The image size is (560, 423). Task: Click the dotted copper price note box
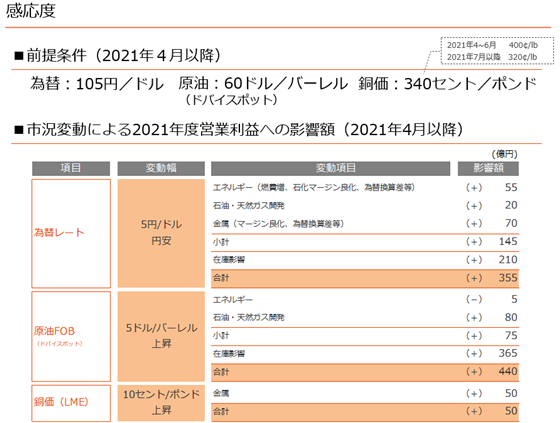tap(497, 51)
